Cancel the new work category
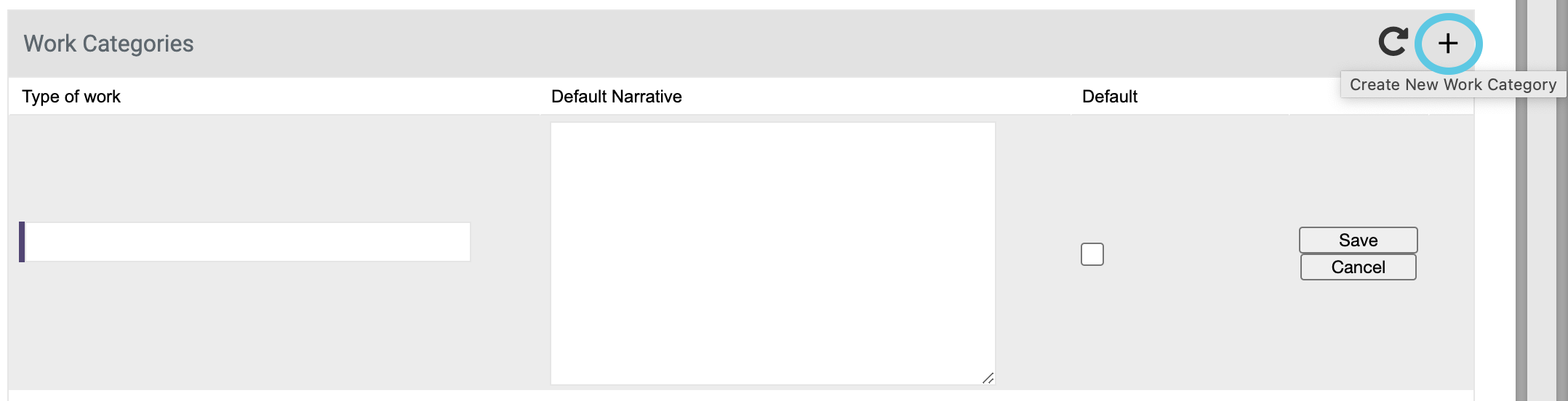 click(1358, 267)
